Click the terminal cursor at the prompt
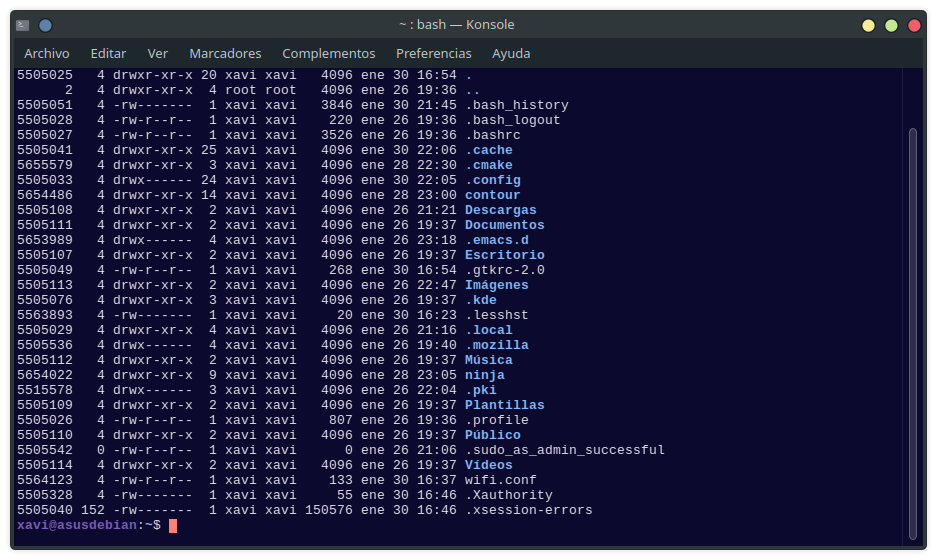The image size is (937, 560). pos(173,525)
